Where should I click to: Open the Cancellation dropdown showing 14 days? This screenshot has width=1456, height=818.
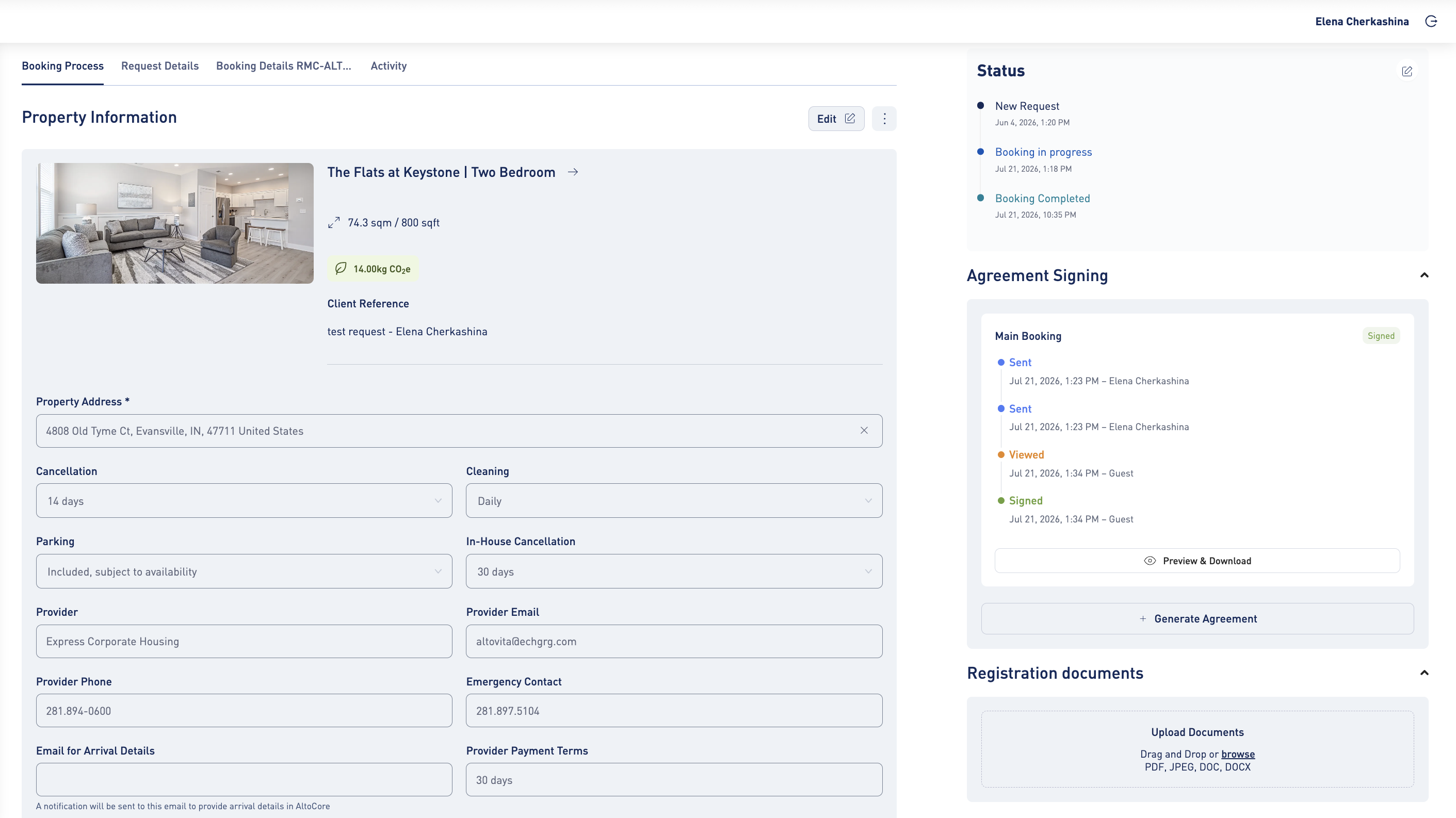244,500
